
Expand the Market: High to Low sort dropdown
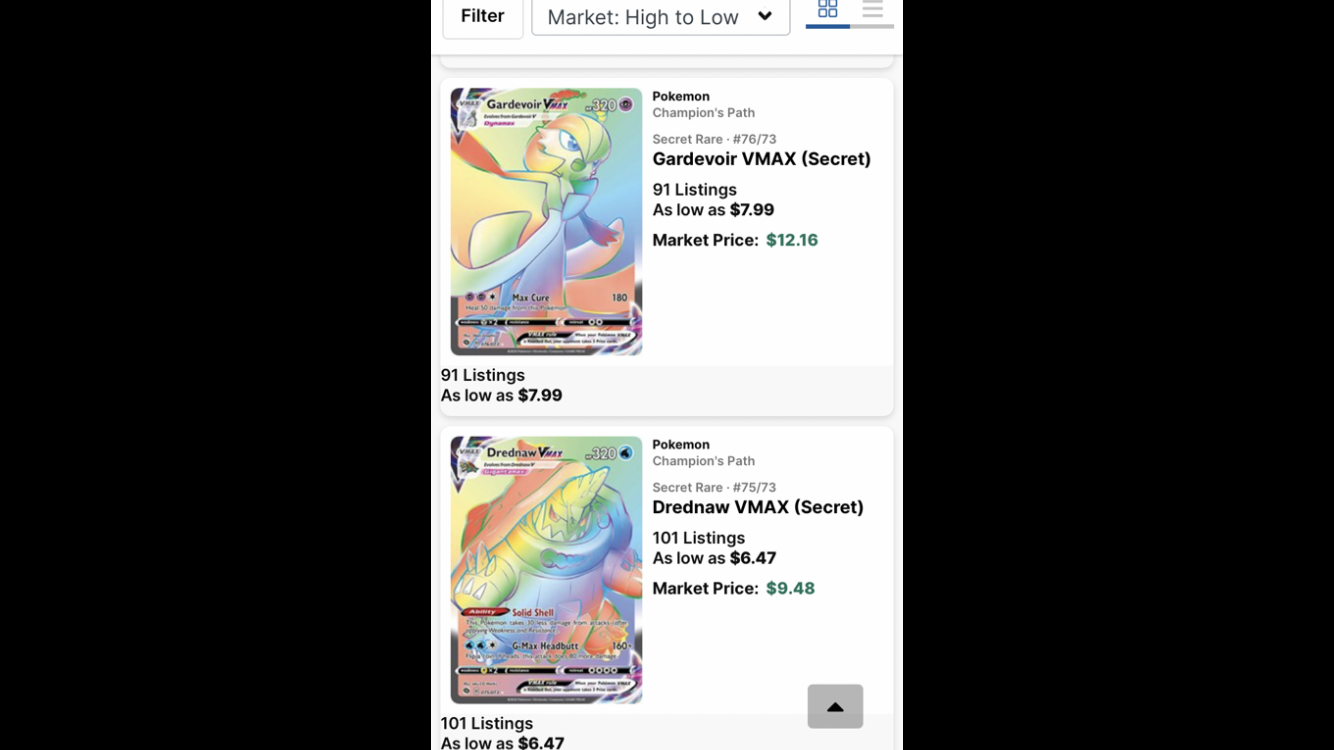click(661, 16)
